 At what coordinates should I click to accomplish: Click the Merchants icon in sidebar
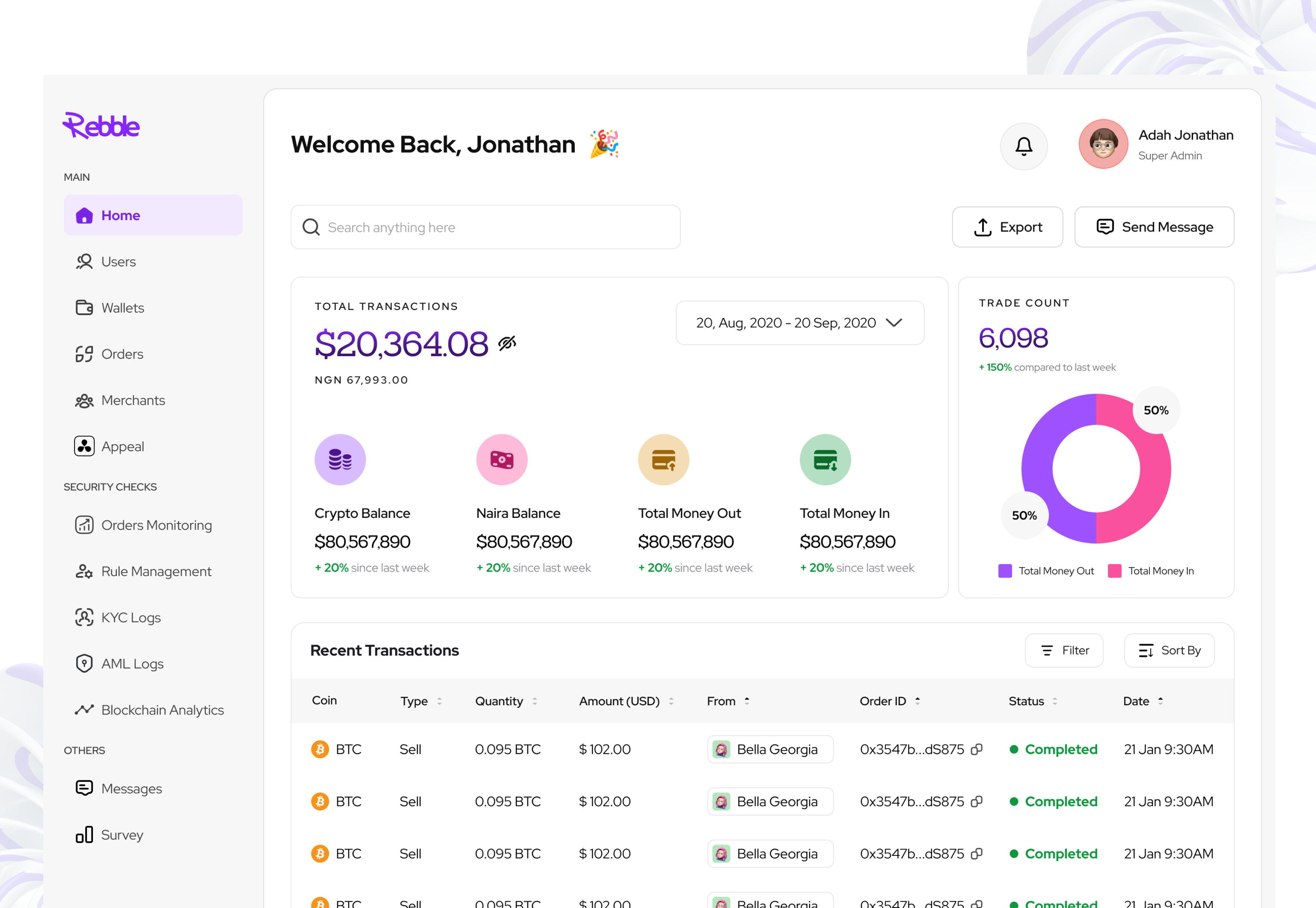coord(84,401)
